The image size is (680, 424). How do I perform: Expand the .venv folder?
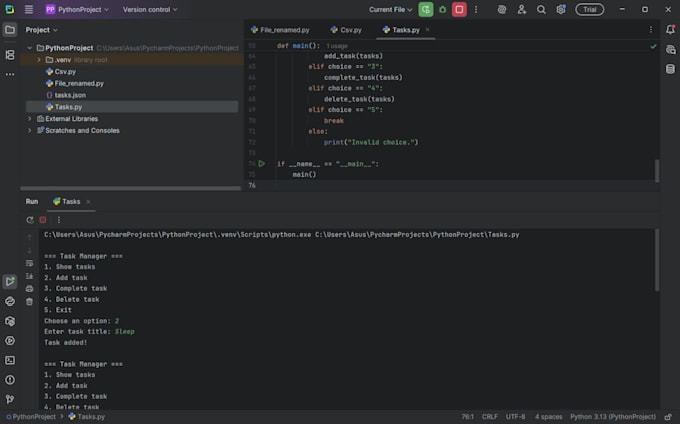click(x=39, y=60)
